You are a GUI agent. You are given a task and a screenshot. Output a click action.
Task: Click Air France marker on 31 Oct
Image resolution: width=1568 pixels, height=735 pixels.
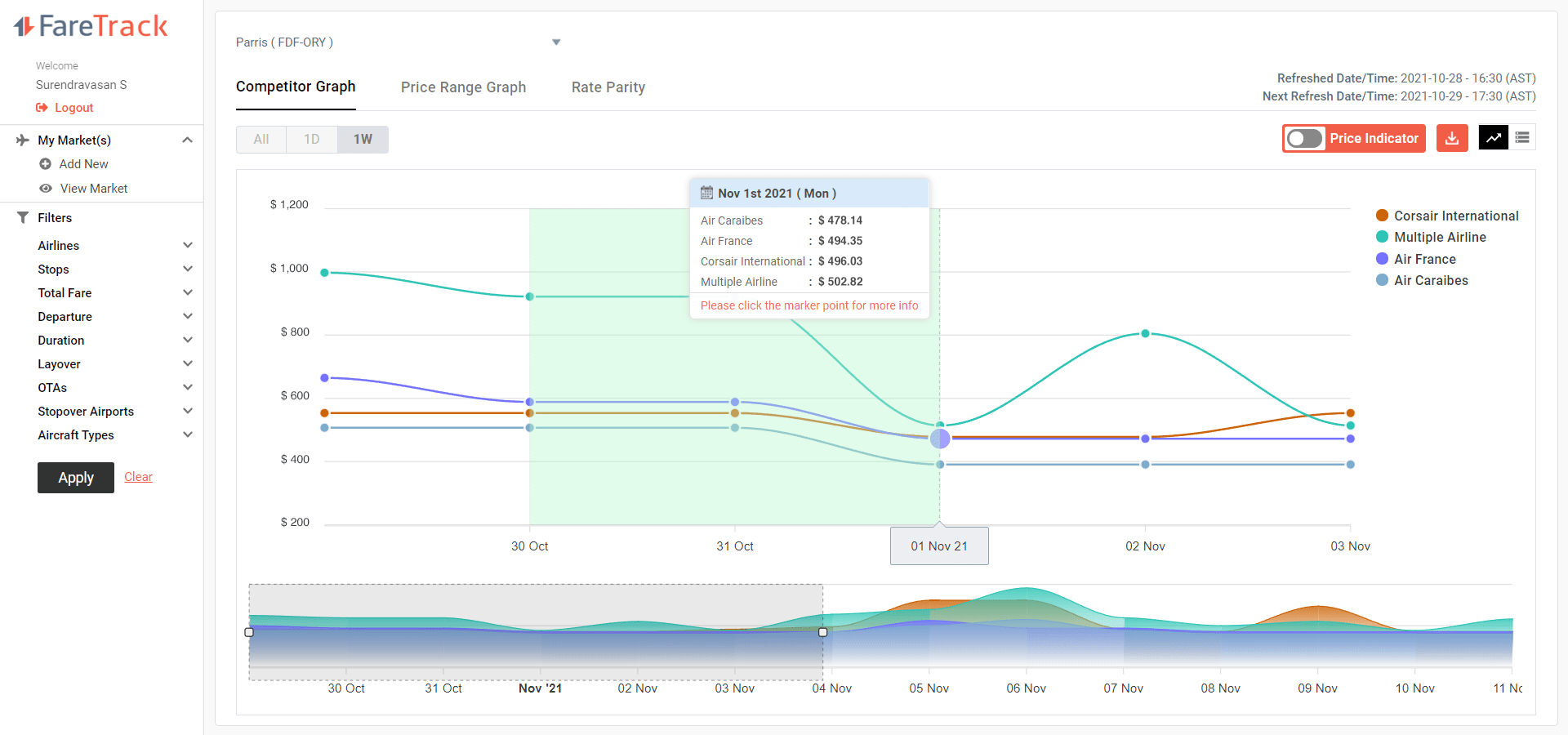coord(735,402)
